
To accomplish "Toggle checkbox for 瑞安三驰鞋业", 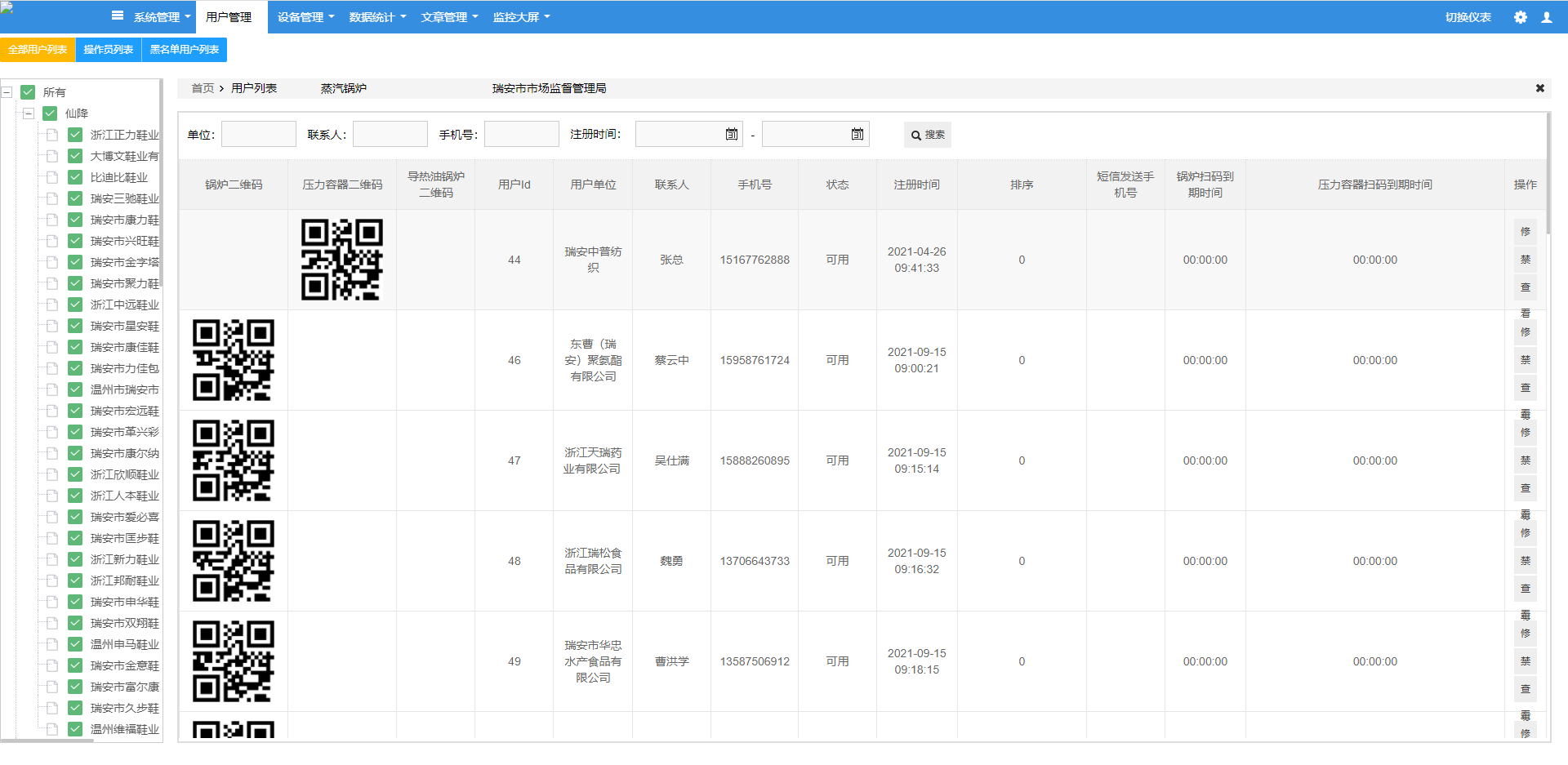I will (75, 198).
